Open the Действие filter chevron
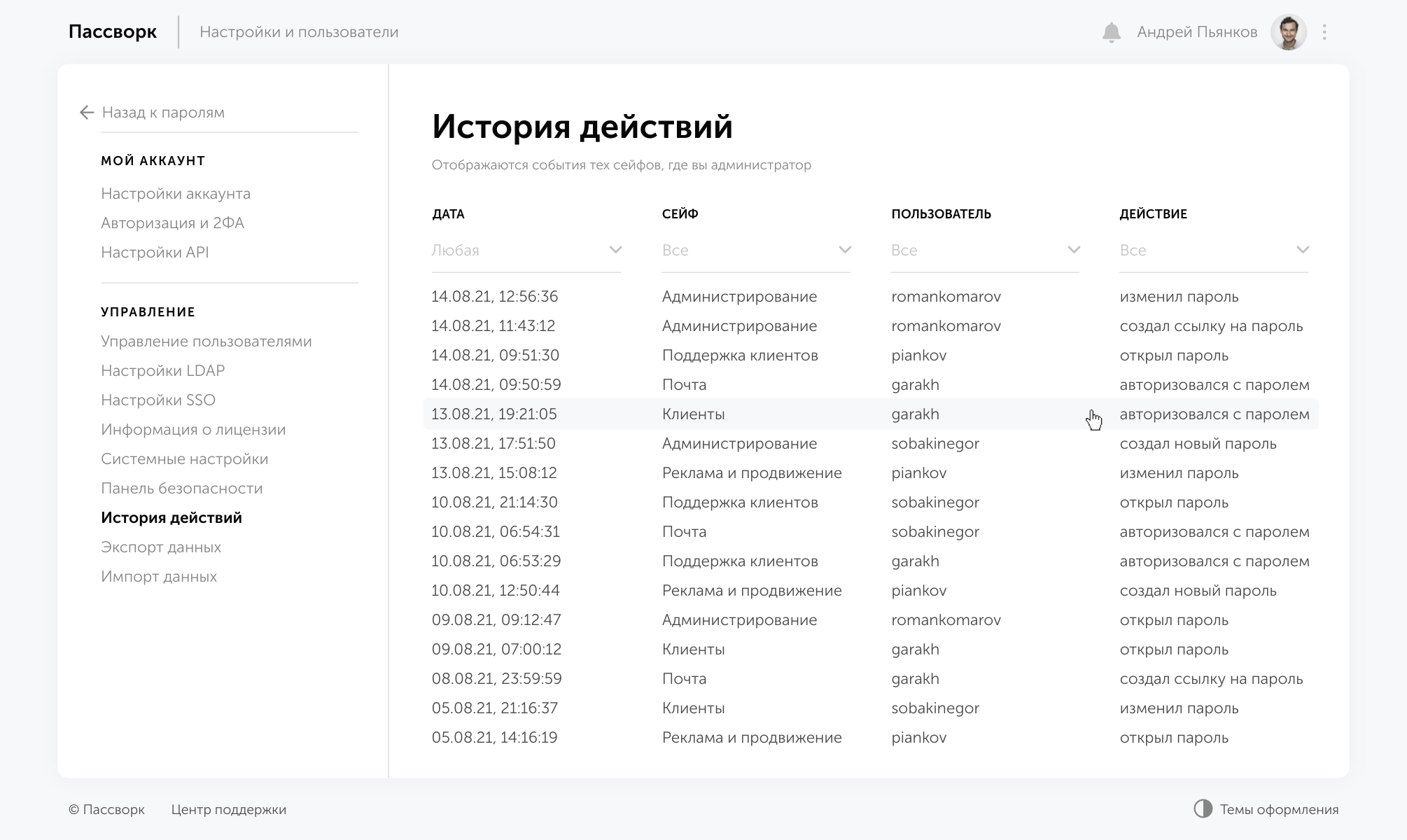Image resolution: width=1407 pixels, height=840 pixels. [1302, 250]
